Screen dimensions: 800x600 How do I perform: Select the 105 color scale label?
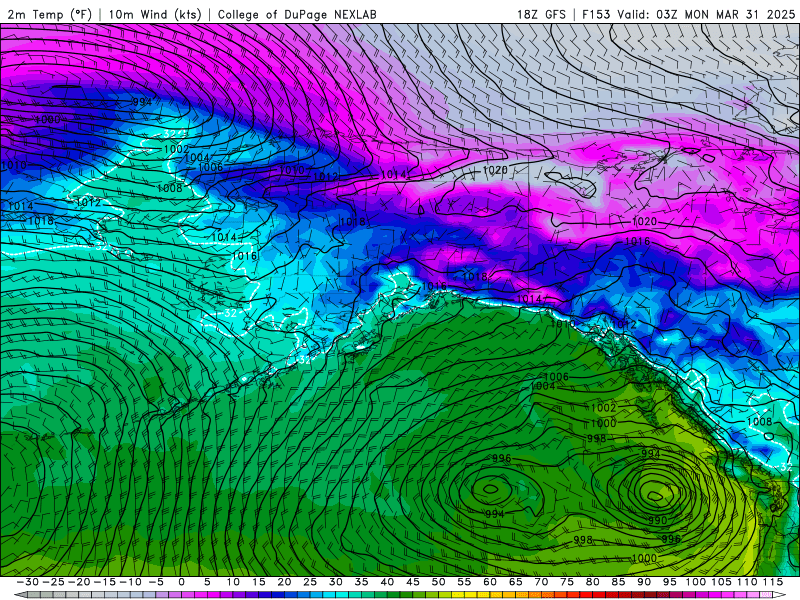(x=721, y=582)
